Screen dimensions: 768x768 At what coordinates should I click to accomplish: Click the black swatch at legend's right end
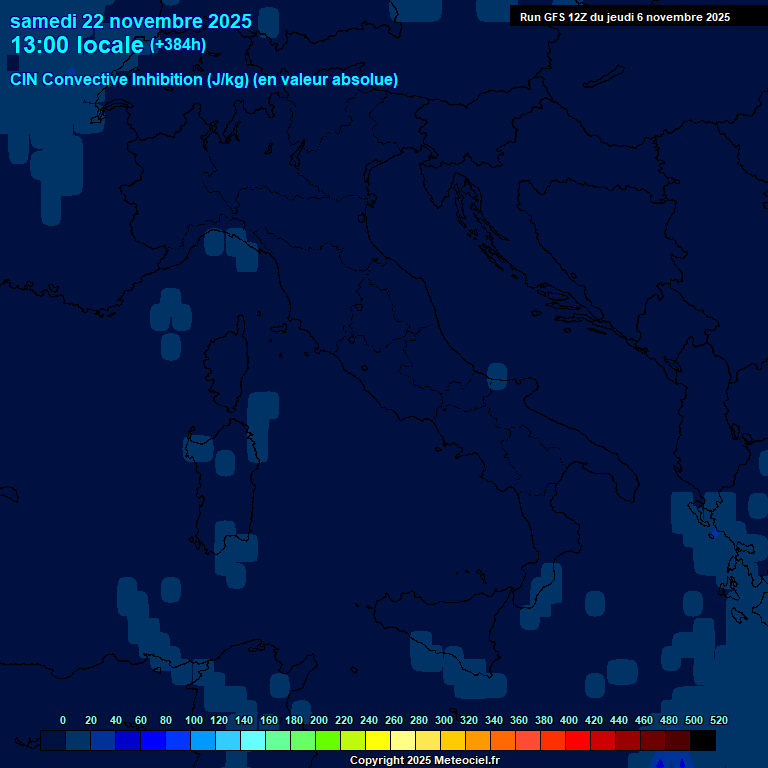tap(703, 741)
